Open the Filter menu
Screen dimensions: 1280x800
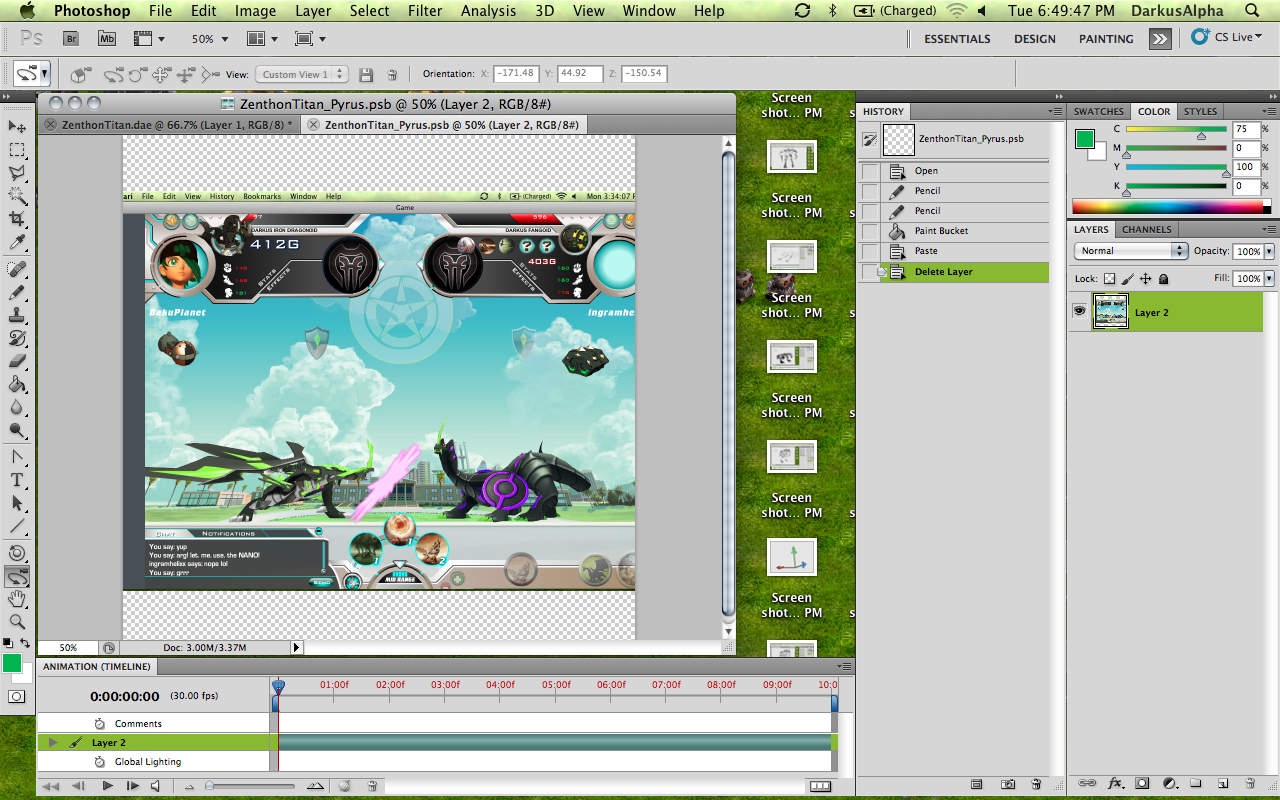pyautogui.click(x=424, y=11)
